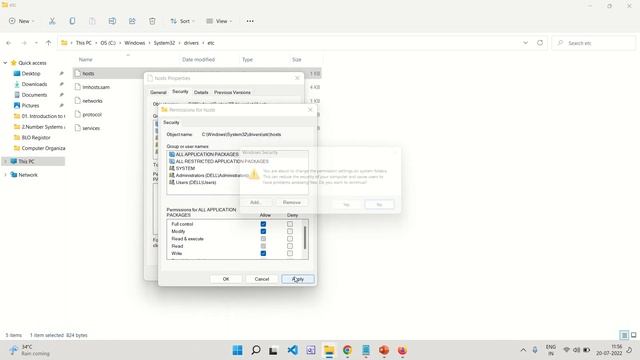Screen dimensions: 640x360
Task: Switch to details view layout icon
Action: (624, 335)
